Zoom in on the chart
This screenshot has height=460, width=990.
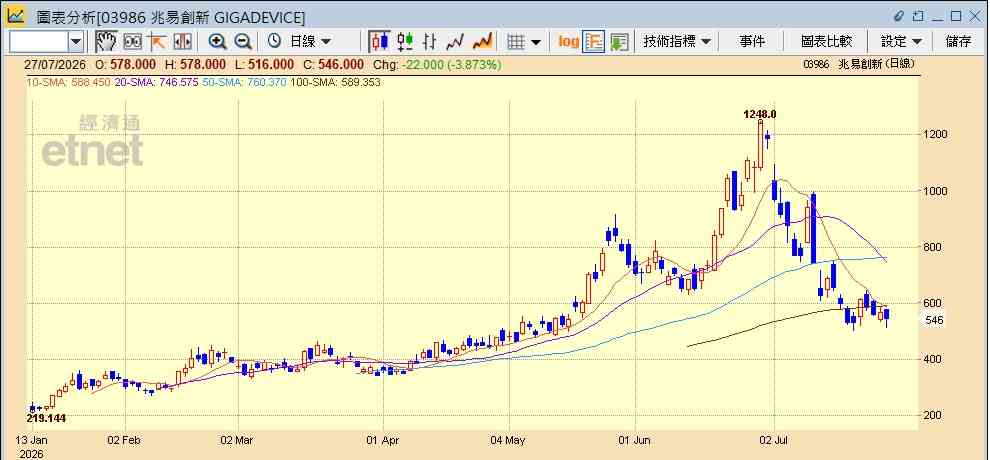[218, 42]
